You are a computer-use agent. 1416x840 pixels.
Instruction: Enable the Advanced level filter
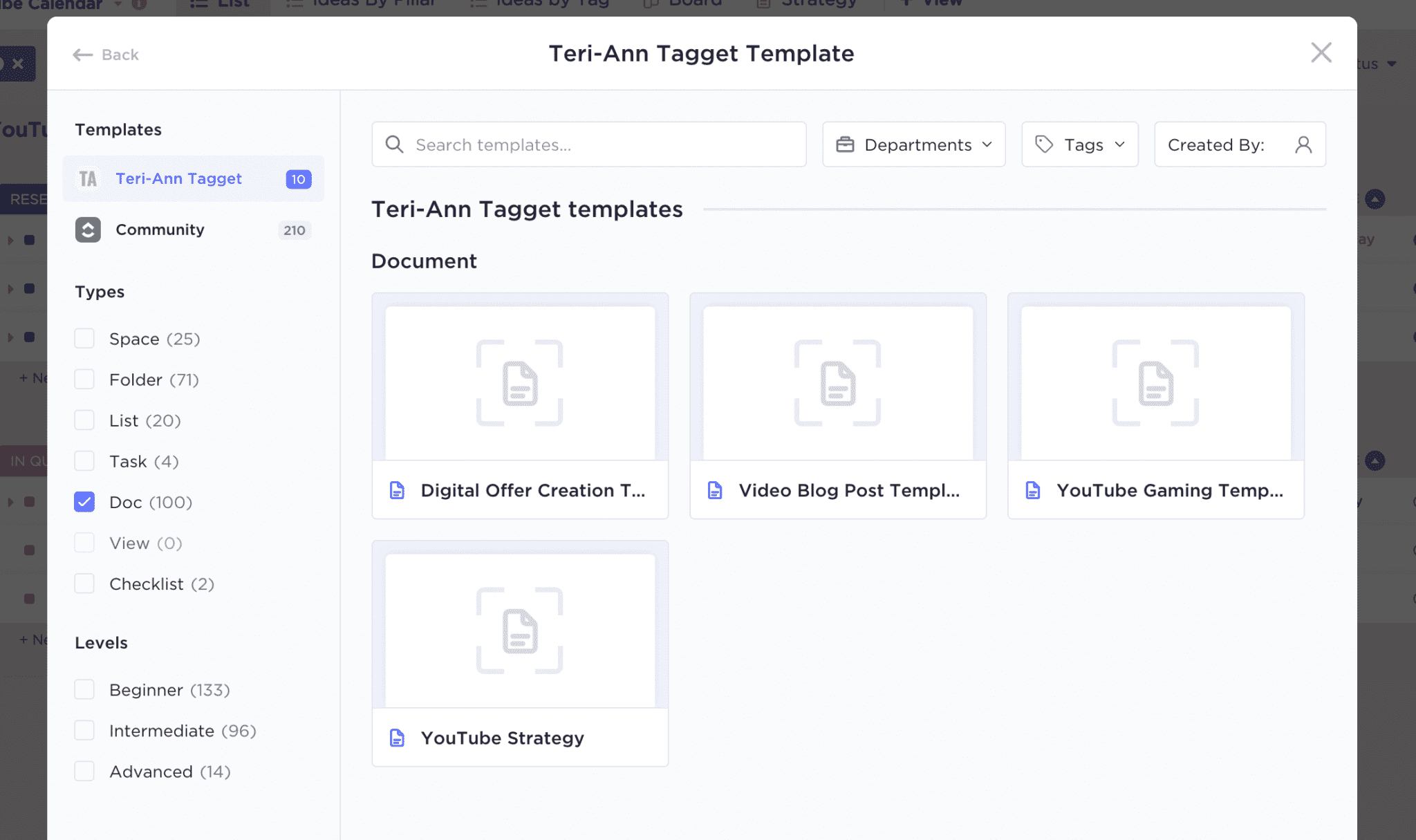tap(84, 771)
